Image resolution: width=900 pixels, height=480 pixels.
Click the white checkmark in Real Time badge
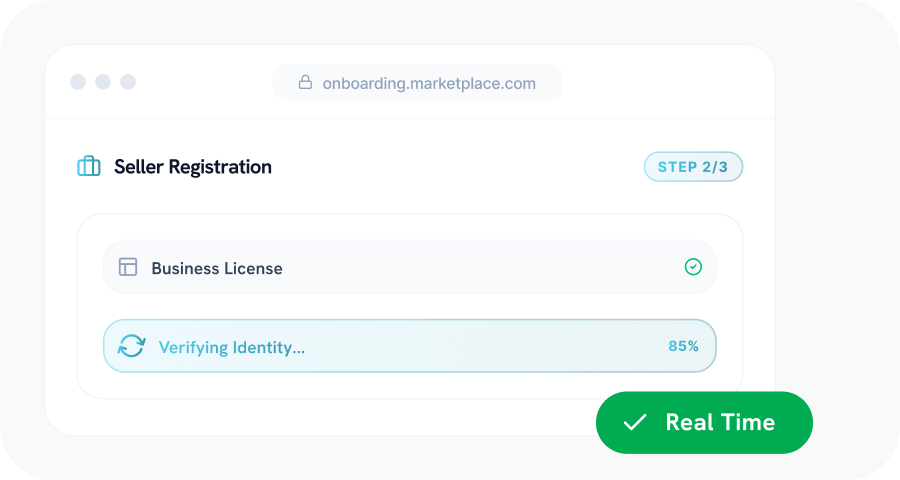click(x=635, y=422)
